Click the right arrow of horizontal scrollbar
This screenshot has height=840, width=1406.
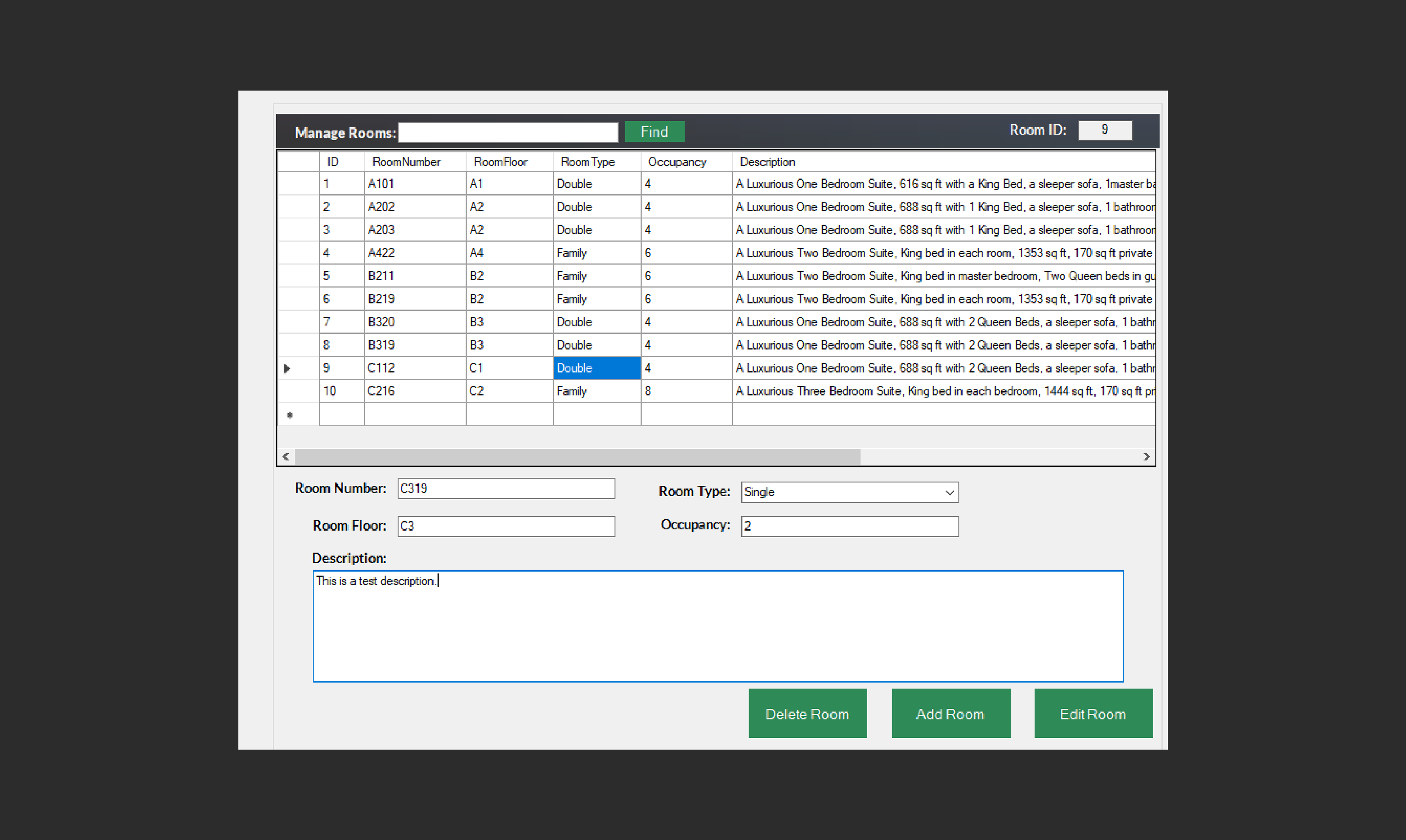(1146, 456)
